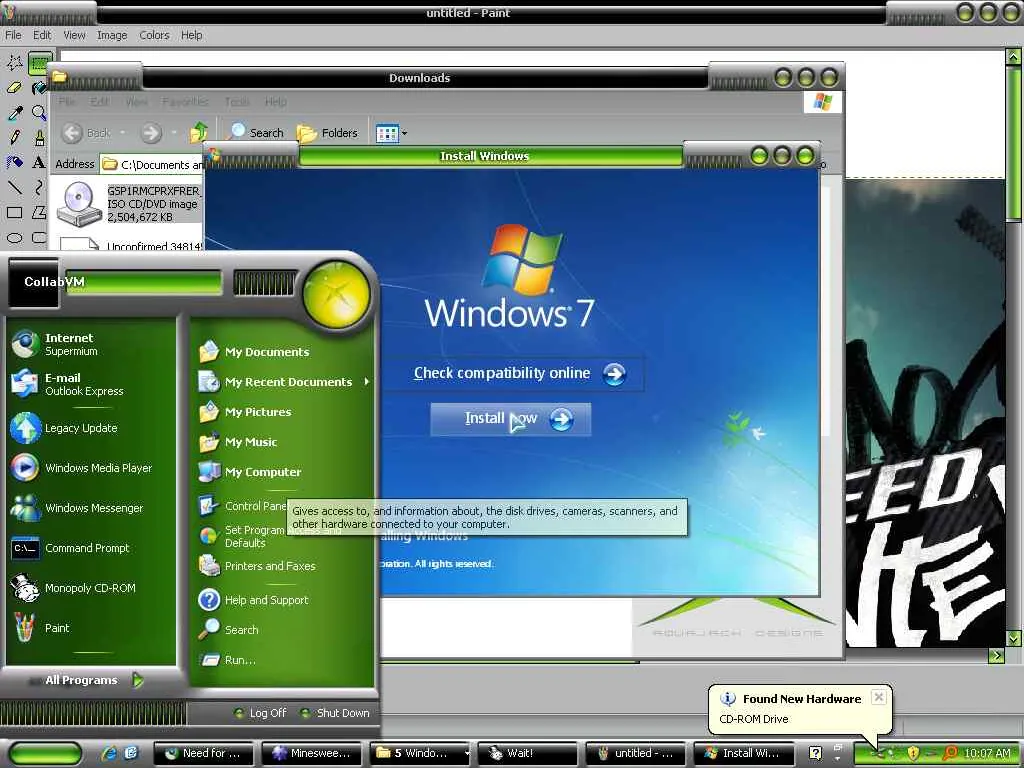
Task: Click Paint vertical scrollbar down arrow
Action: click(x=1013, y=637)
